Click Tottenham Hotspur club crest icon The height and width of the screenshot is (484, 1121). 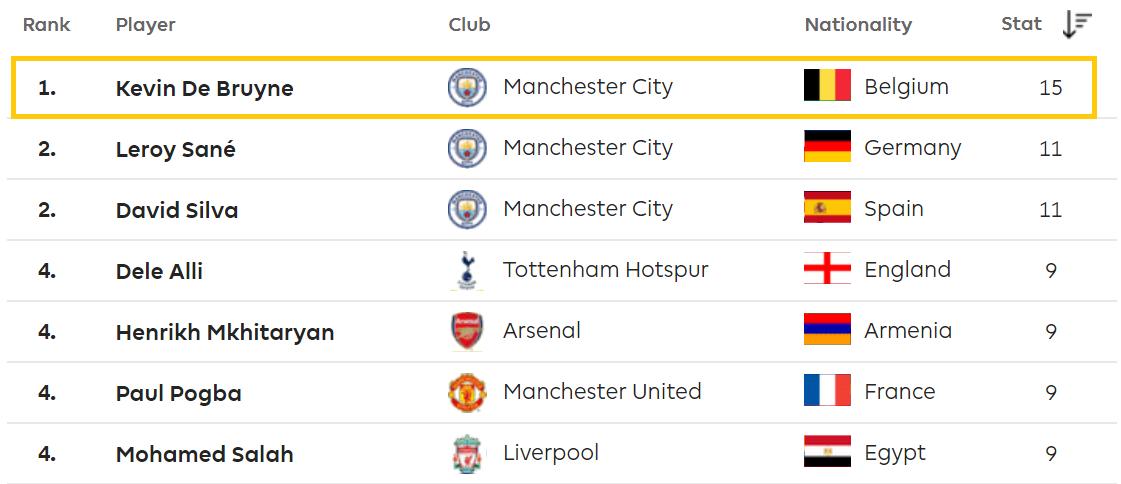coord(467,270)
